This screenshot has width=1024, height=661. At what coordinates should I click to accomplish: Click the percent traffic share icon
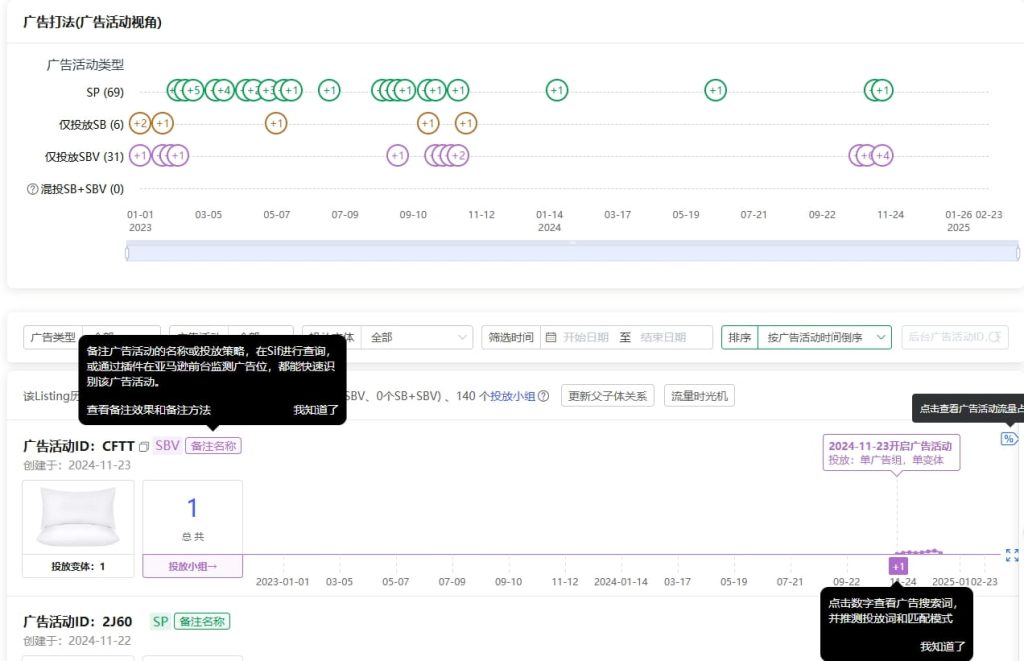click(x=1009, y=439)
